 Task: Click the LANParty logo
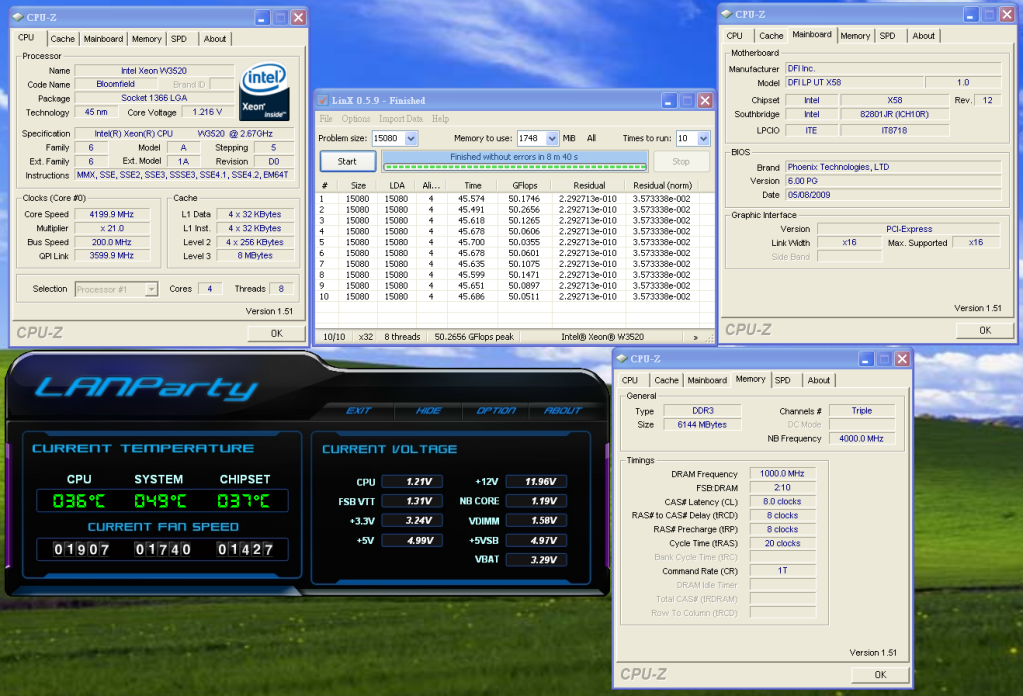[x=146, y=388]
